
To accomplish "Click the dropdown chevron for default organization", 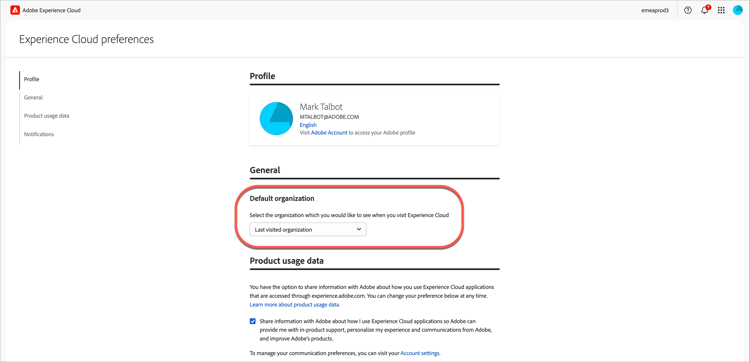I will (x=359, y=230).
